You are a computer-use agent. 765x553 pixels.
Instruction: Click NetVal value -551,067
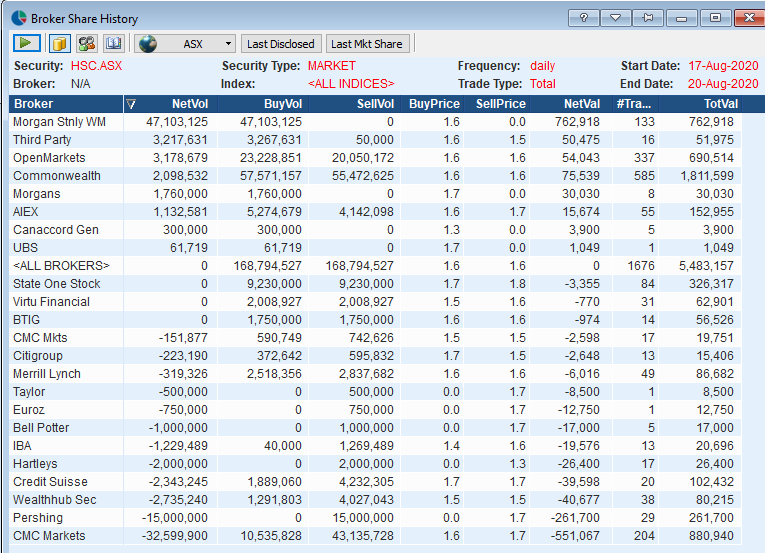point(575,536)
